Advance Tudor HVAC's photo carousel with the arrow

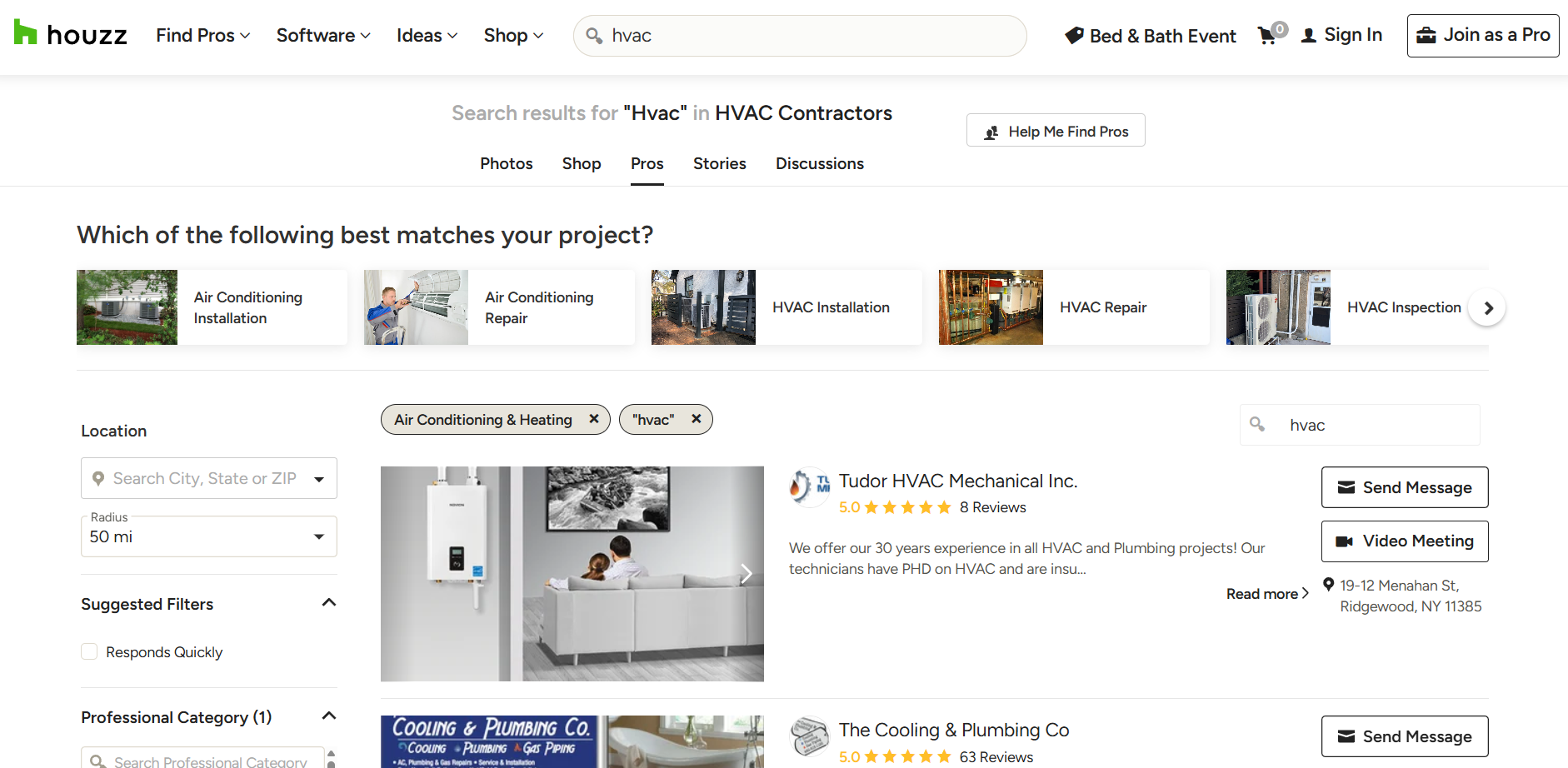746,574
